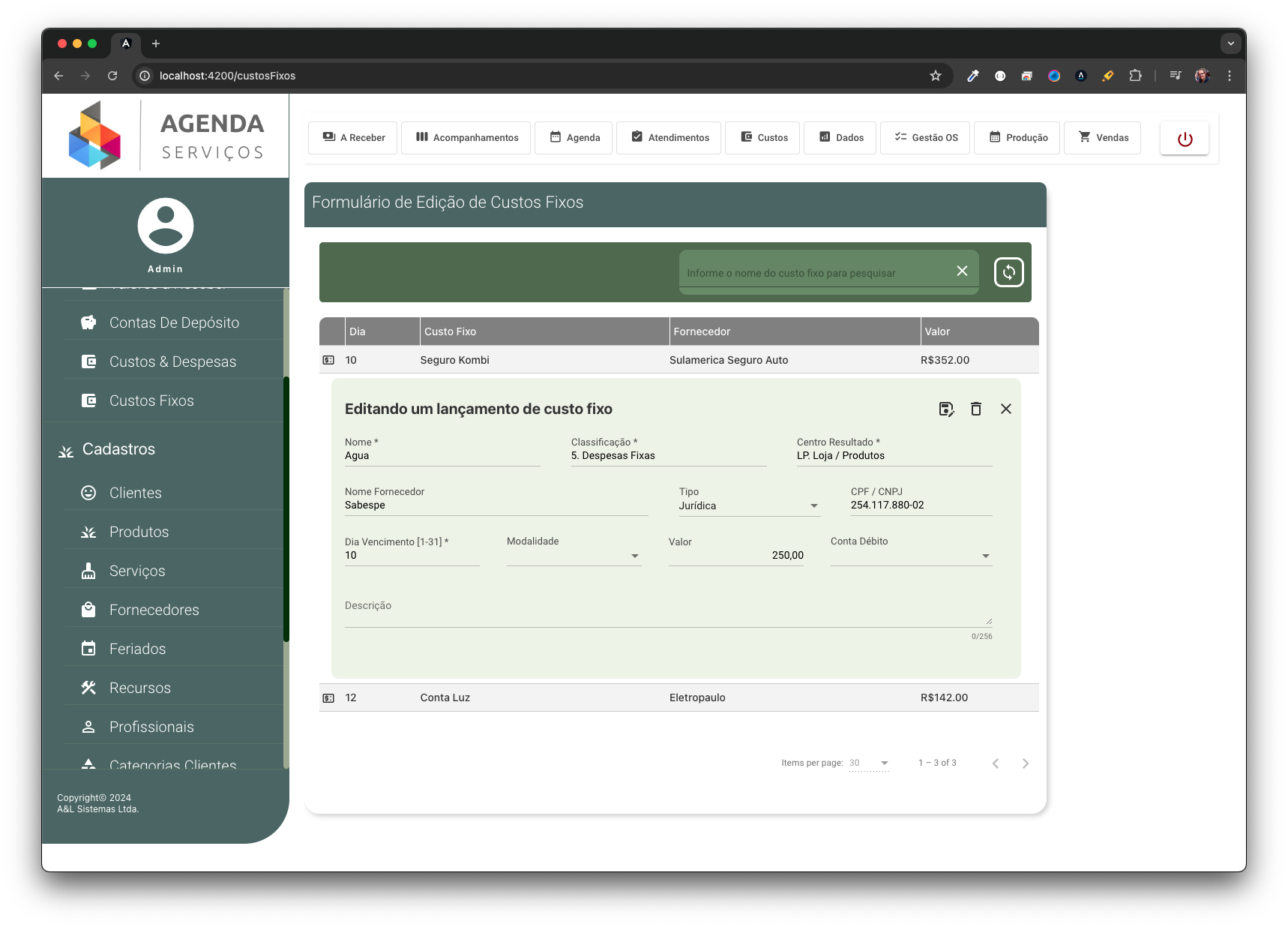Open the A Receber menu

[353, 138]
